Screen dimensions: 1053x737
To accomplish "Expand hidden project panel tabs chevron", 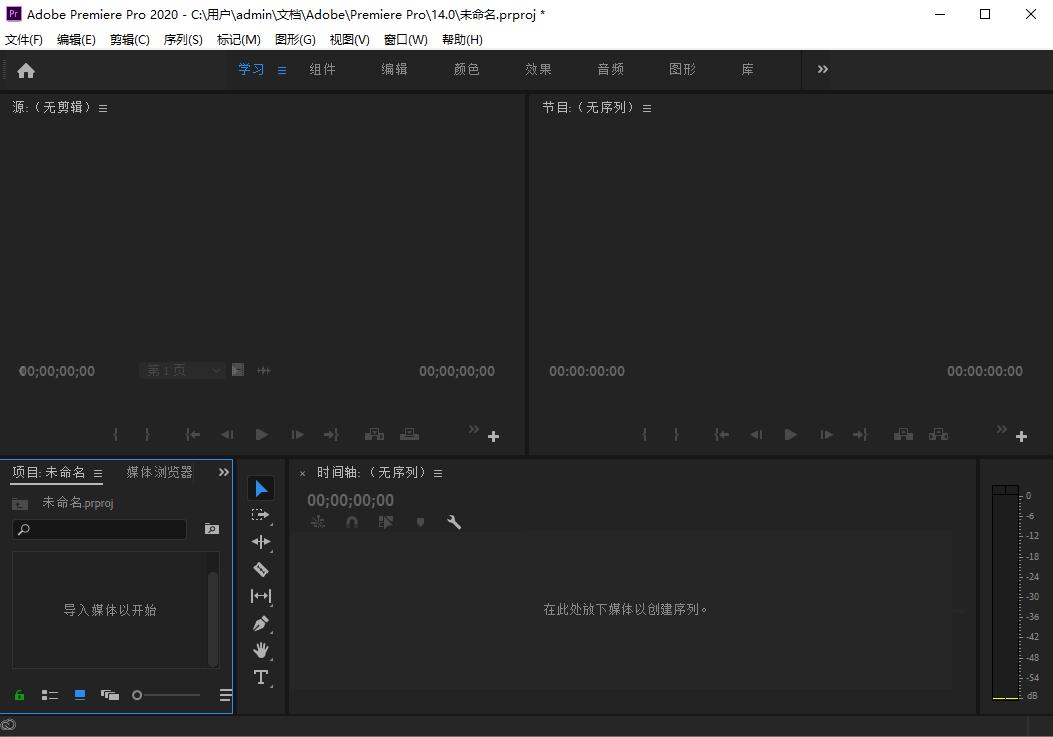I will click(224, 472).
